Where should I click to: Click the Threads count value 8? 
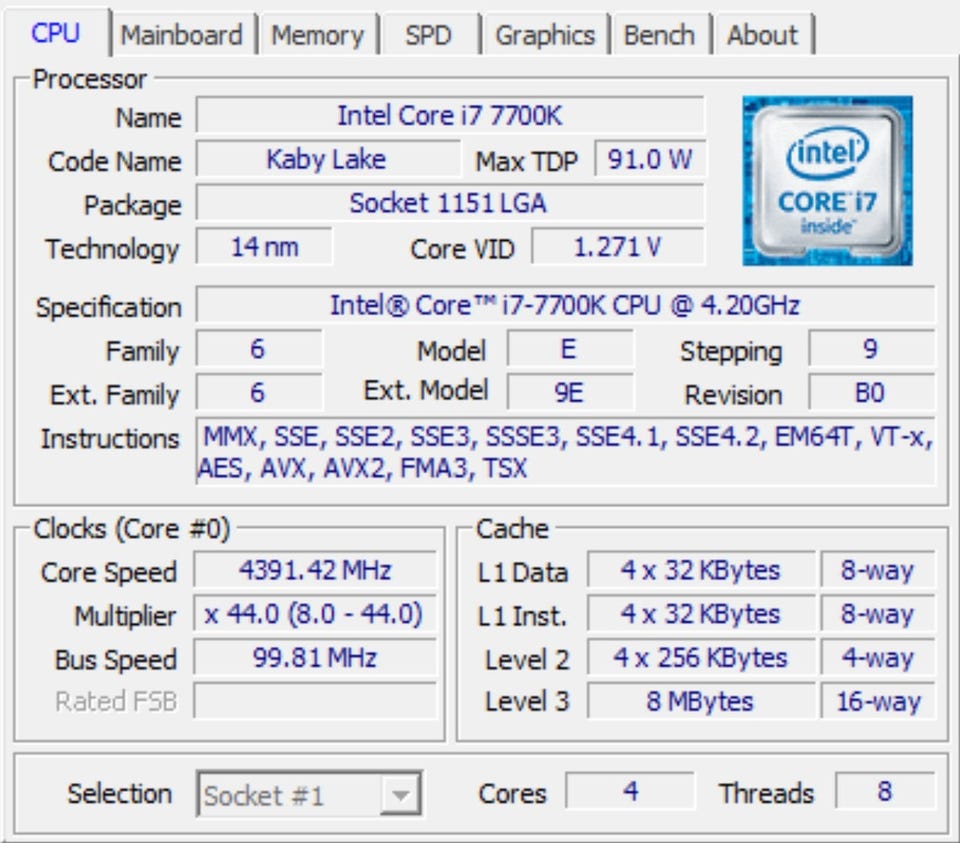pos(885,791)
